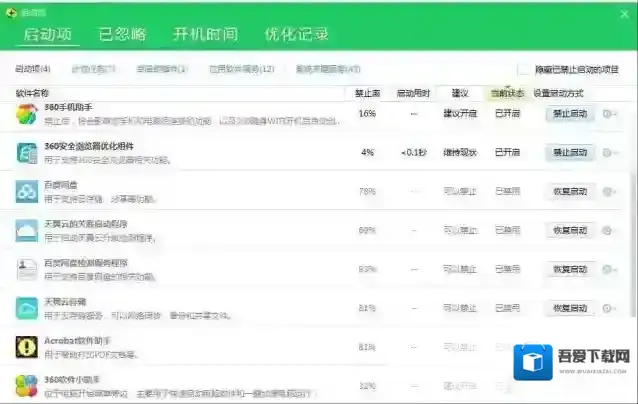Click the 360 logo in the title bar
The height and width of the screenshot is (404, 638).
pos(11,13)
